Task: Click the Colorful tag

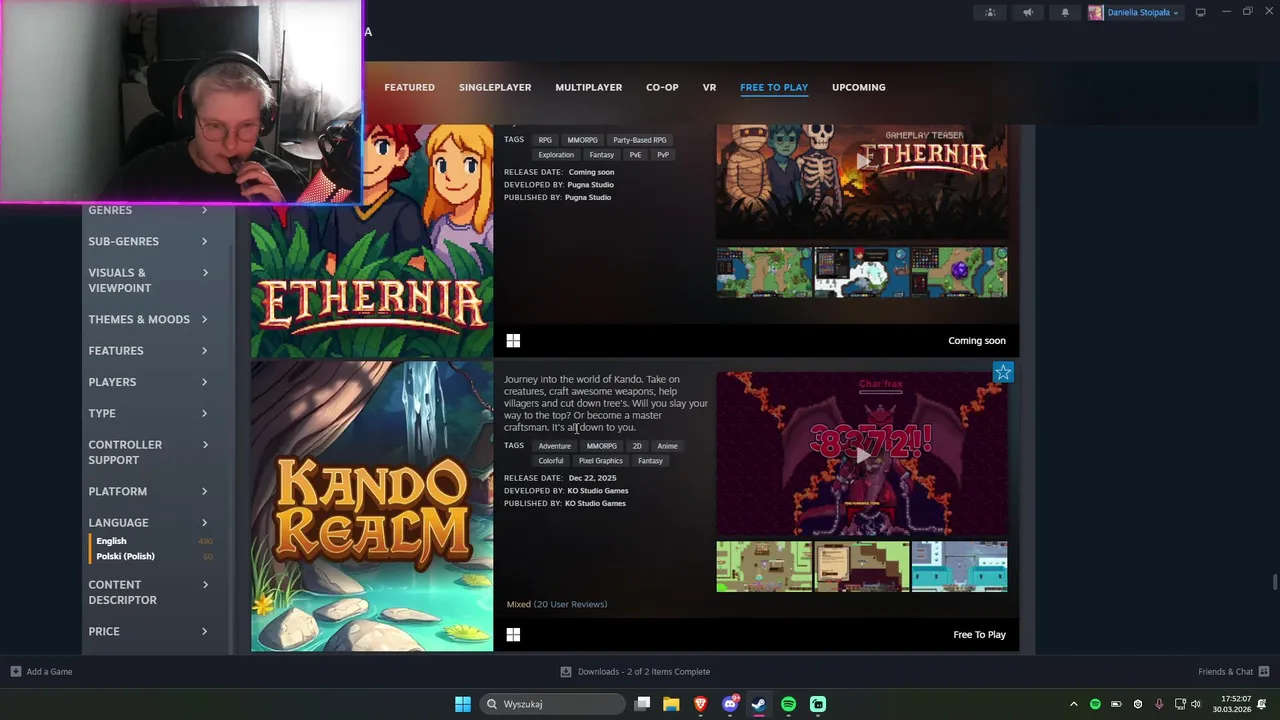Action: pos(551,461)
